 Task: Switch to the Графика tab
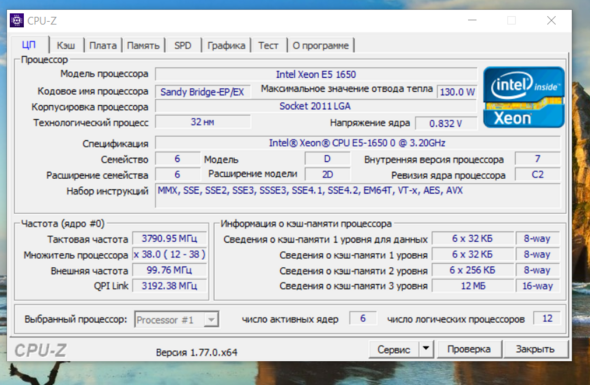(x=226, y=46)
